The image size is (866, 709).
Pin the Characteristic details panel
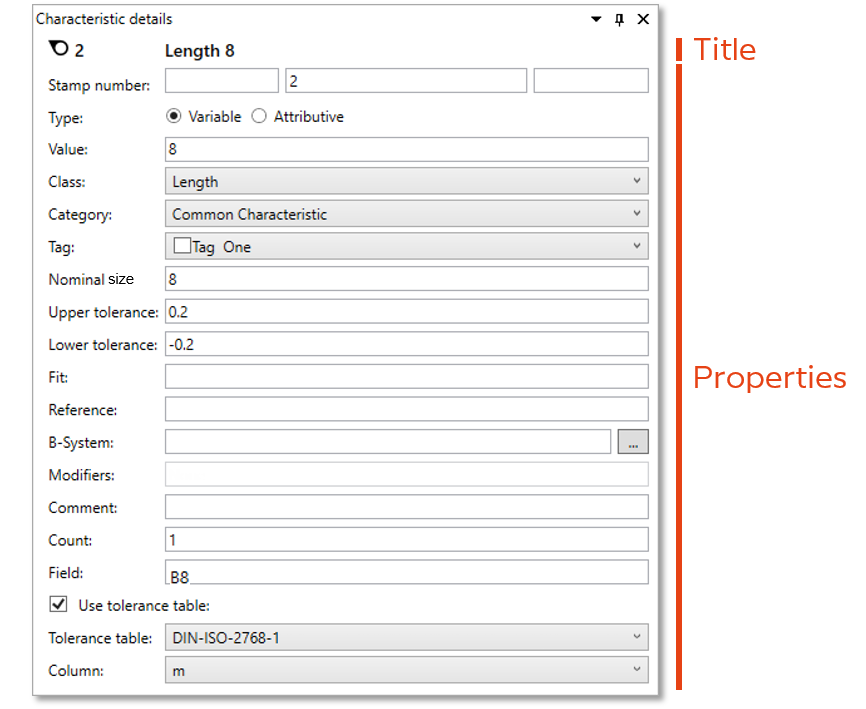[x=619, y=19]
